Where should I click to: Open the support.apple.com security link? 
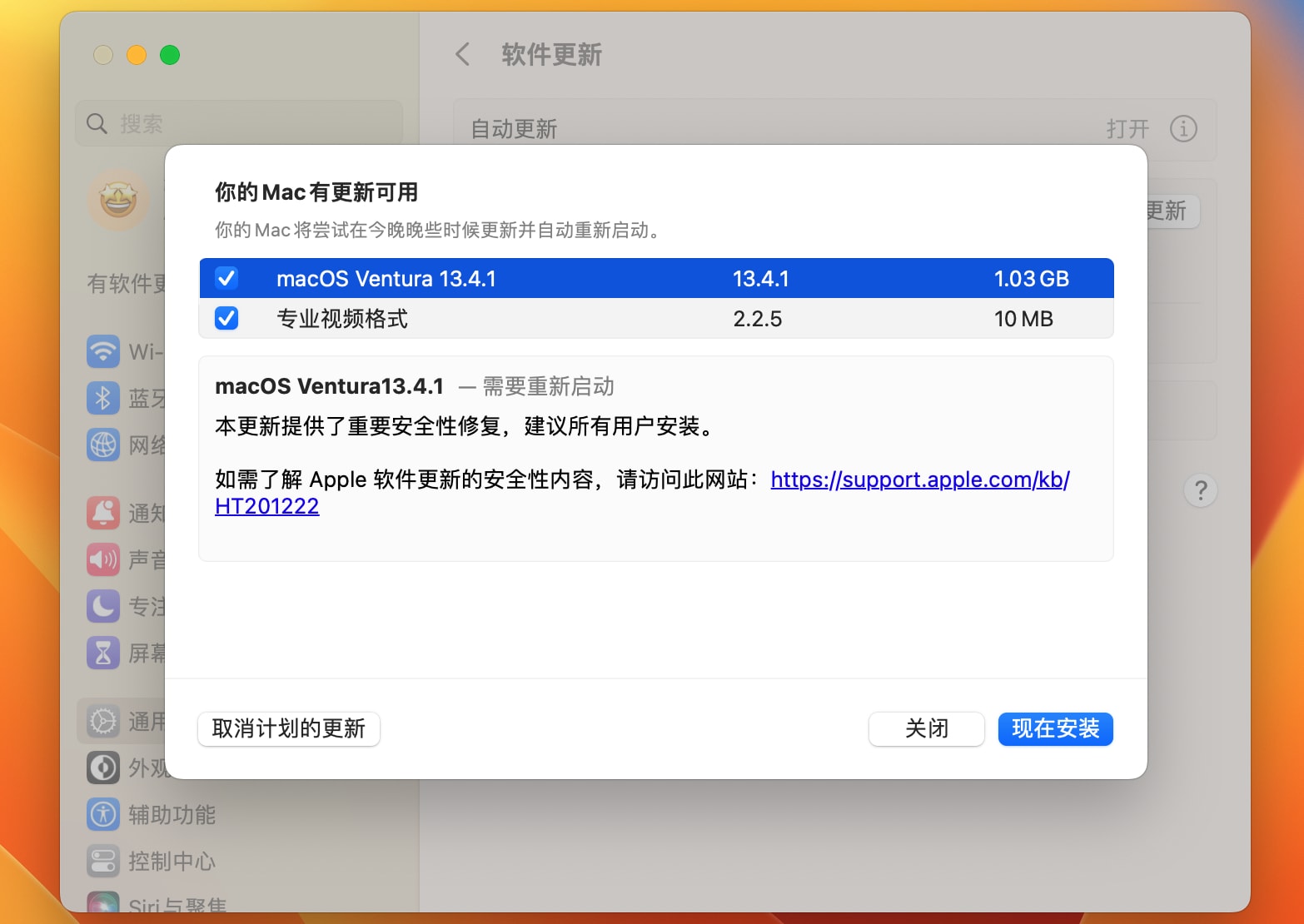click(919, 479)
